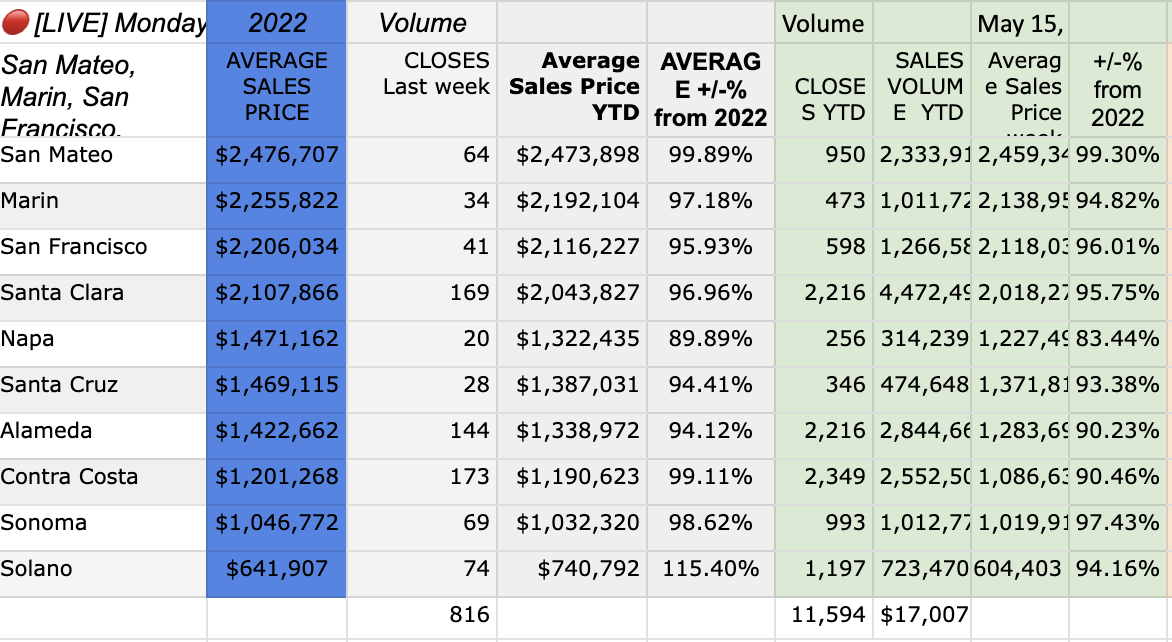The height and width of the screenshot is (642, 1172).
Task: Select the 97.43% Sonoma cell
Action: pyautogui.click(x=1117, y=528)
